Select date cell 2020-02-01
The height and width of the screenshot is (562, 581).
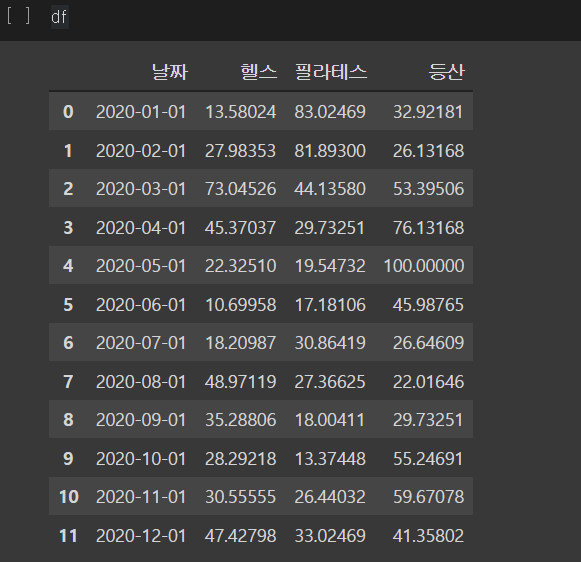click(141, 150)
